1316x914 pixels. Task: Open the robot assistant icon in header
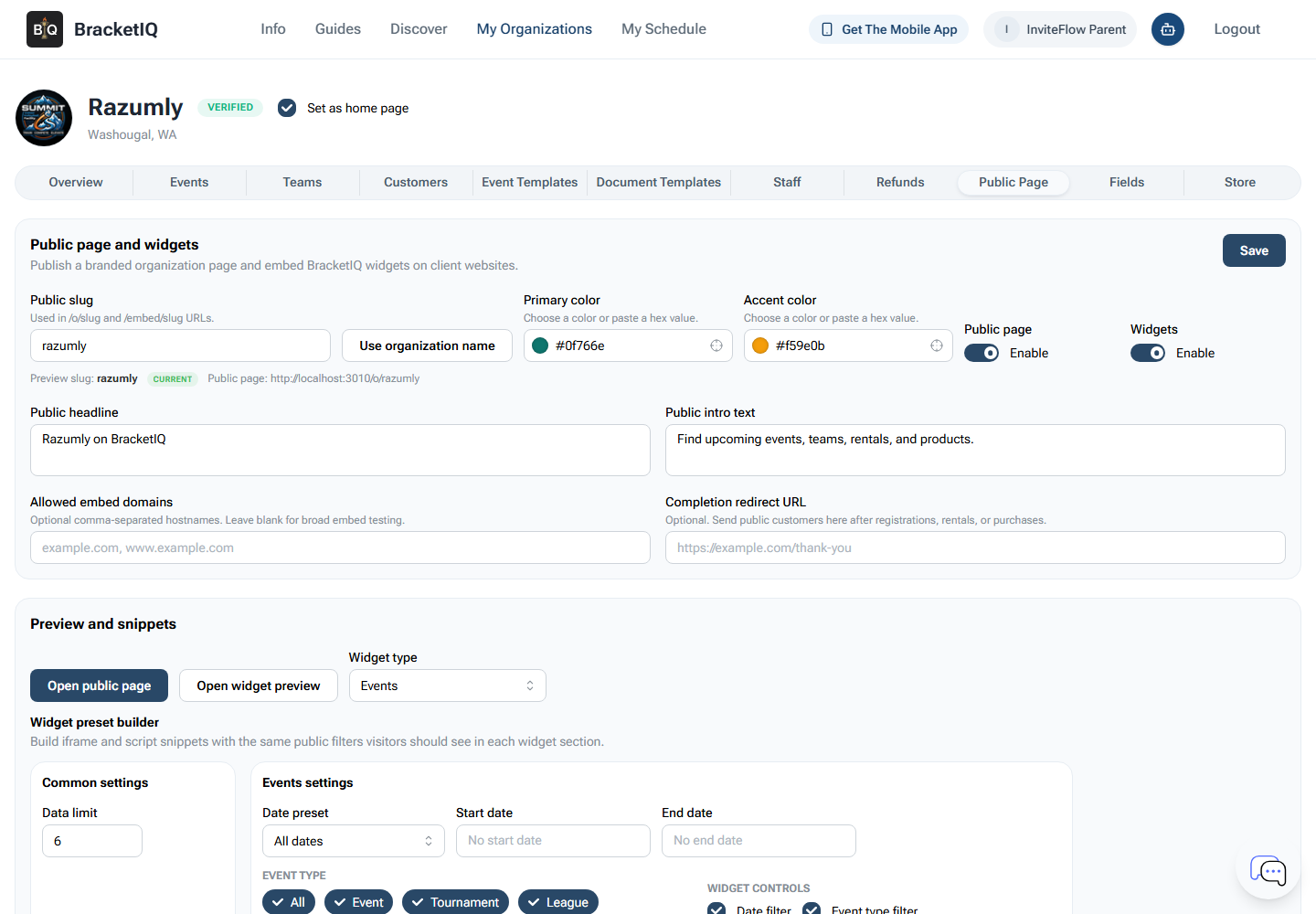(1168, 29)
